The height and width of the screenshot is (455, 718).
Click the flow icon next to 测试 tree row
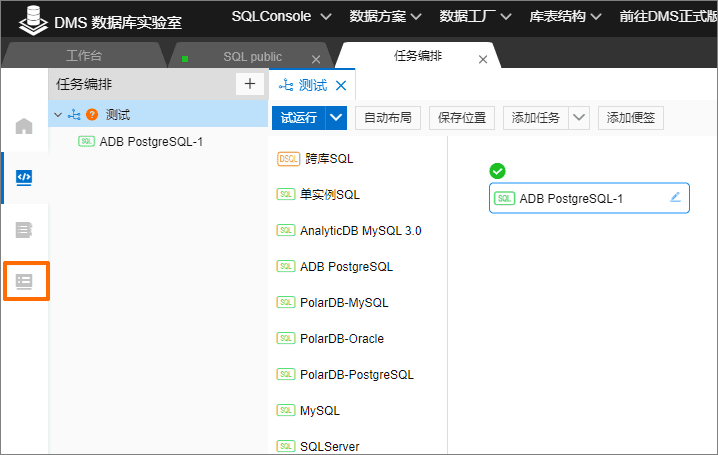click(74, 114)
